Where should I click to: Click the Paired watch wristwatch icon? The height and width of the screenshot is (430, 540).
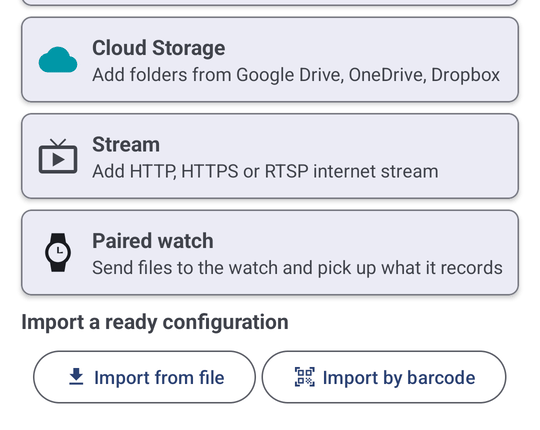point(58,253)
